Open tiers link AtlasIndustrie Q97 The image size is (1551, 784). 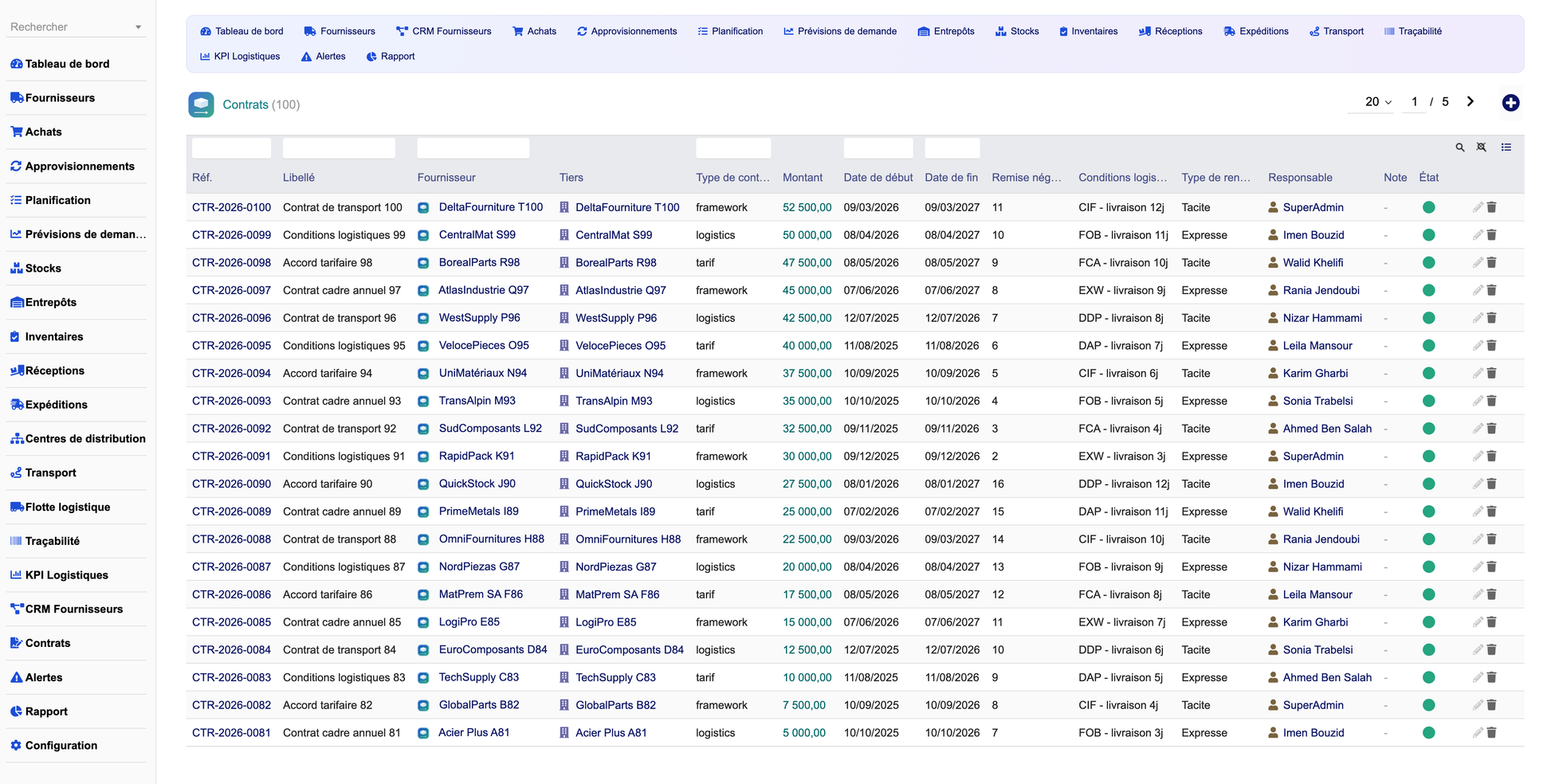[621, 290]
